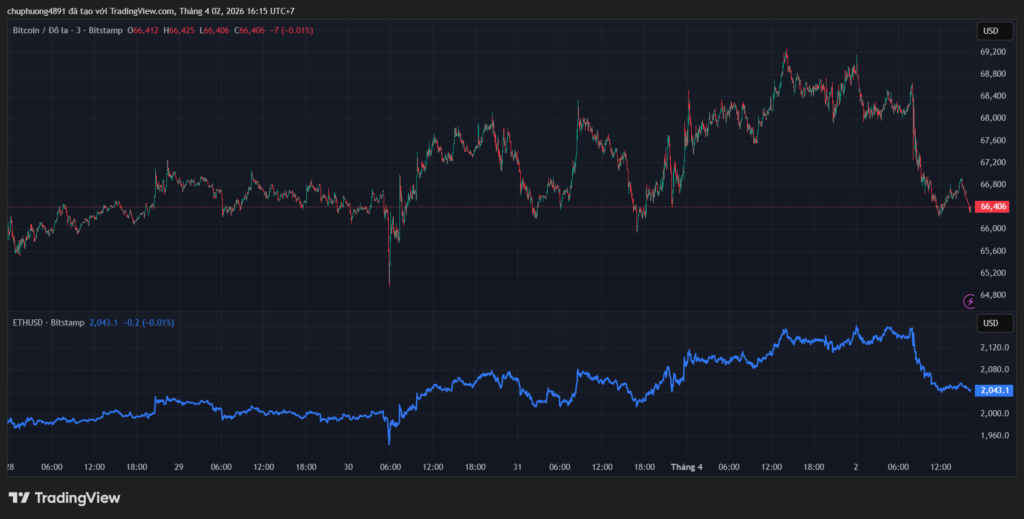The image size is (1024, 519).
Task: Click the Tháng 4 date marker on time axis
Action: point(687,466)
